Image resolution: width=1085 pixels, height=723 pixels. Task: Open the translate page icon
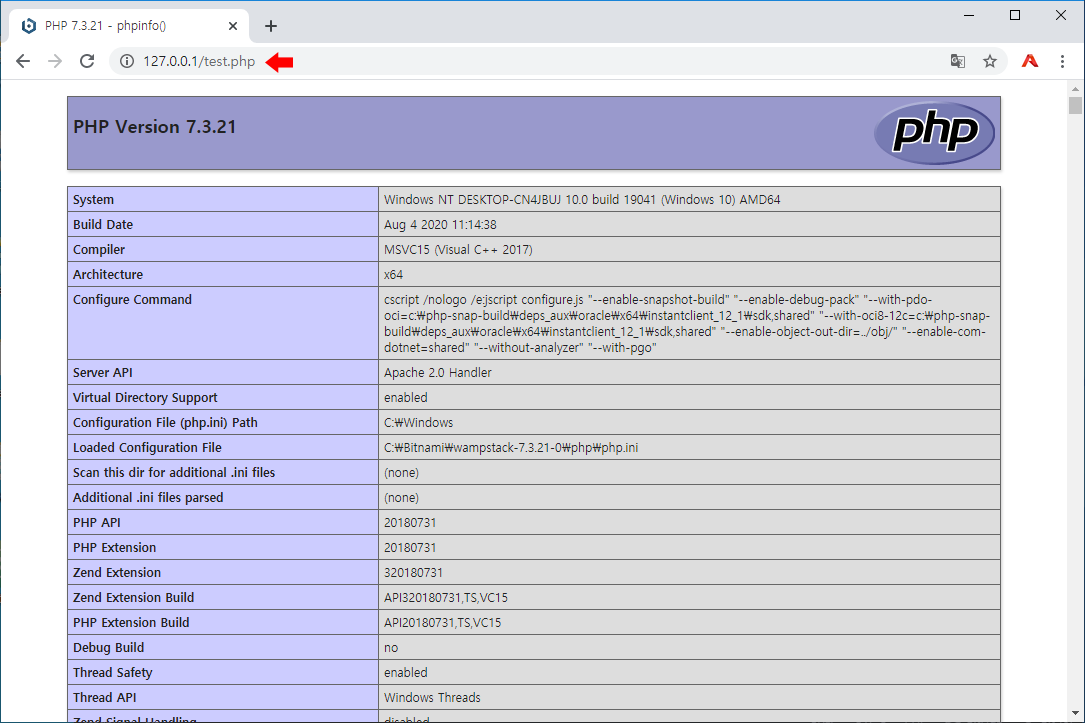click(x=958, y=62)
